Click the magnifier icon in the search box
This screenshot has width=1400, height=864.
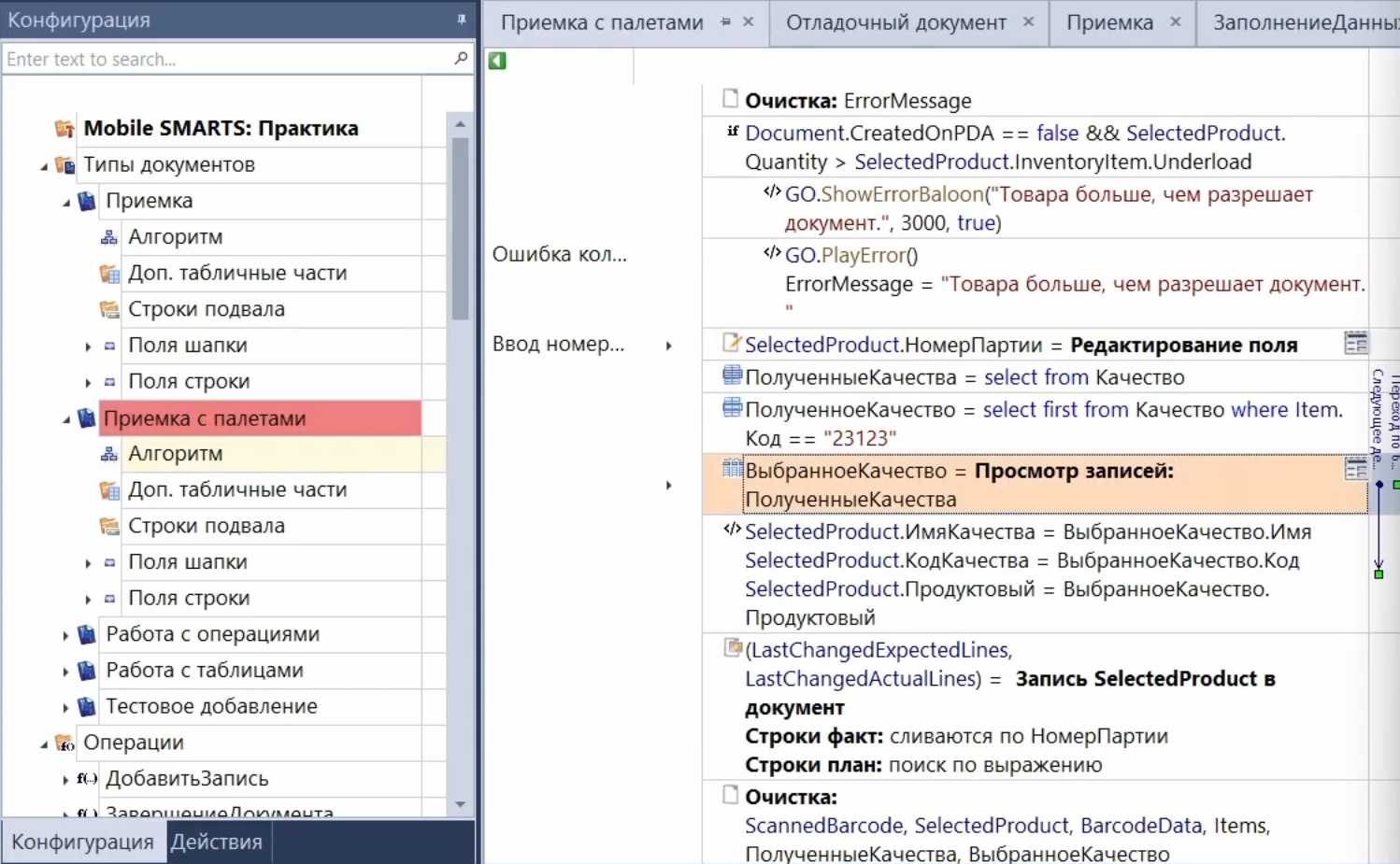click(x=461, y=59)
